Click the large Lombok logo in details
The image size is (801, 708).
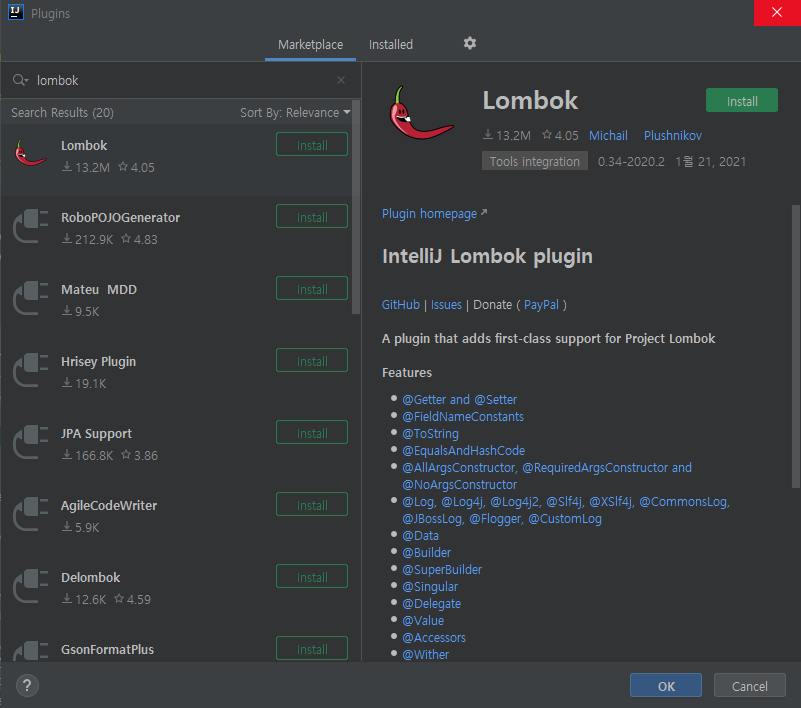[421, 113]
